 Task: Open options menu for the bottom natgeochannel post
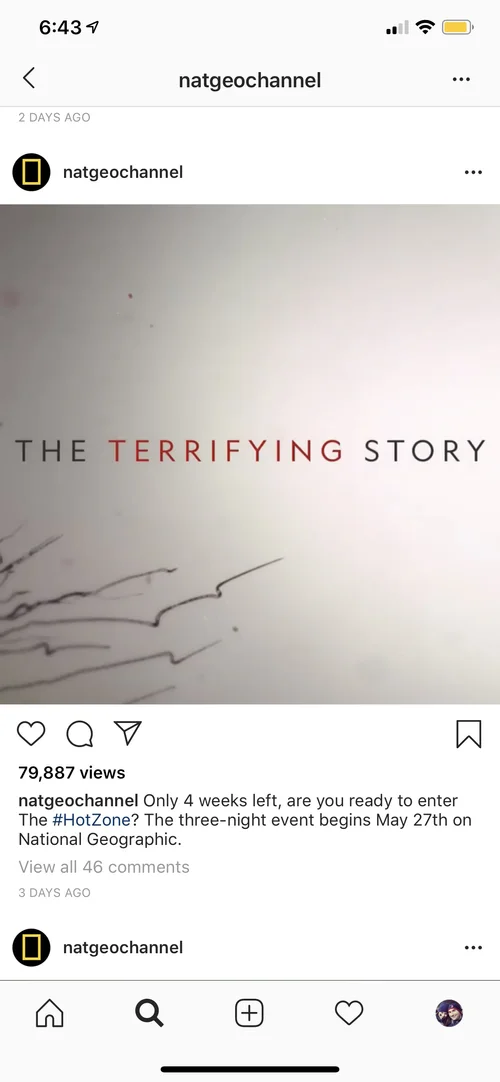[x=473, y=947]
